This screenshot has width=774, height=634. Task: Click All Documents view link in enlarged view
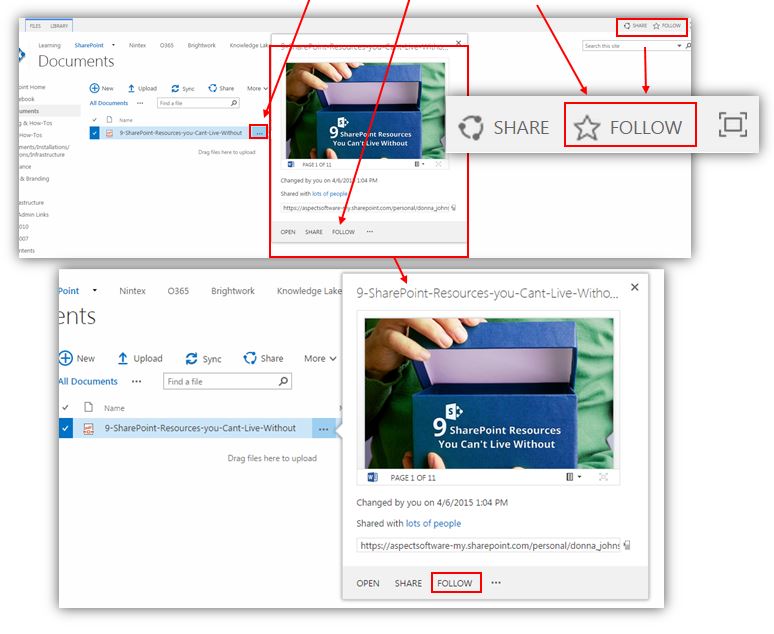[x=88, y=381]
